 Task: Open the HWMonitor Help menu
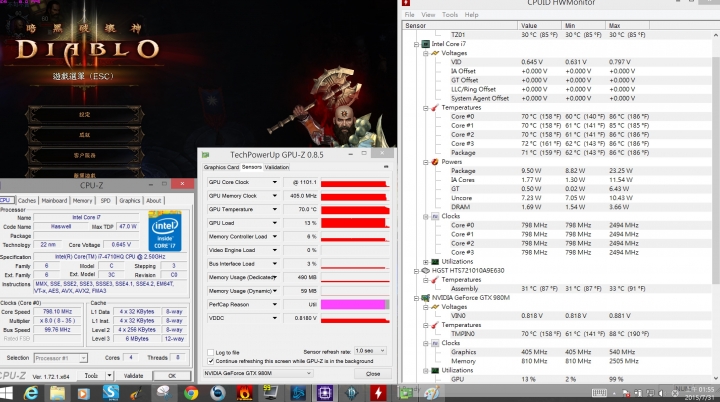coord(471,15)
